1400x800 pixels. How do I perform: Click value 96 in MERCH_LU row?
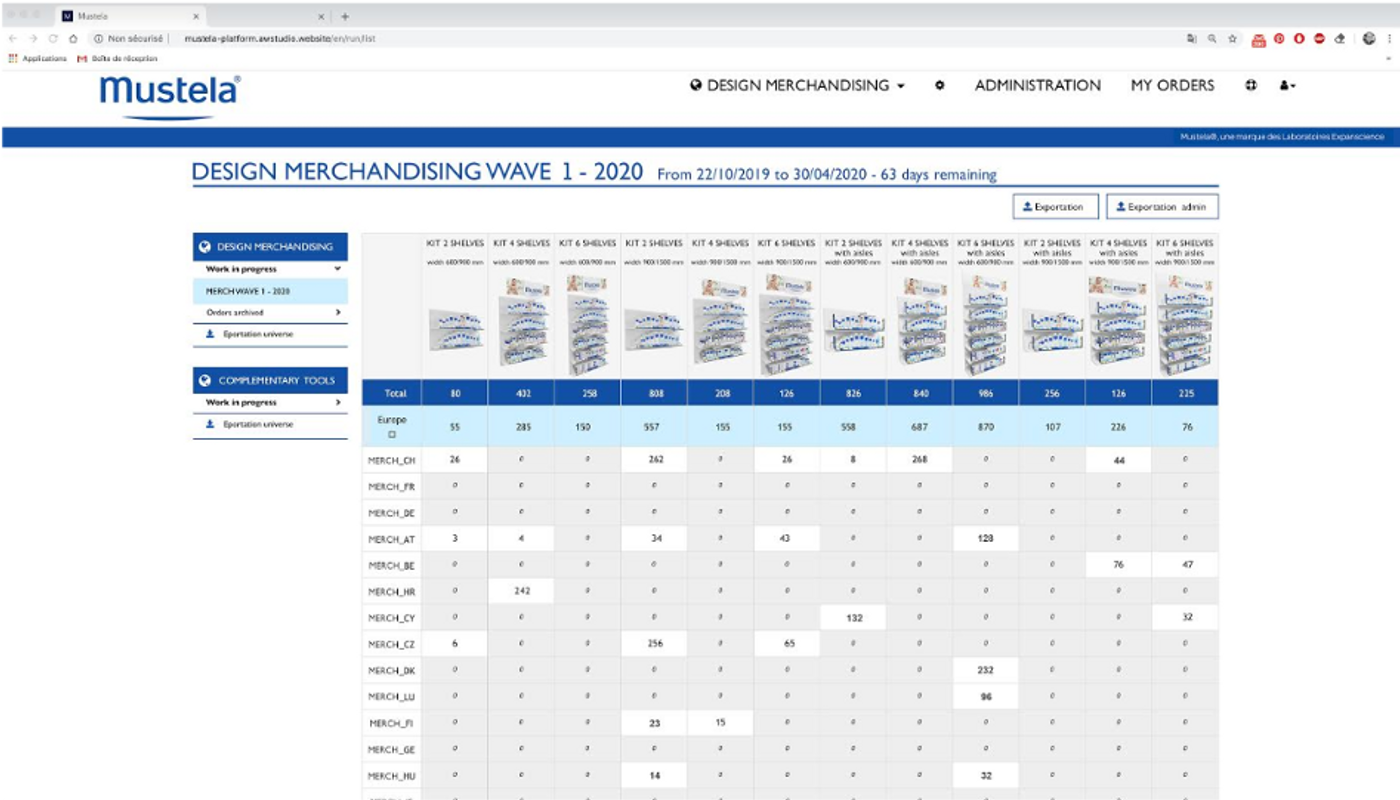pyautogui.click(x=986, y=696)
